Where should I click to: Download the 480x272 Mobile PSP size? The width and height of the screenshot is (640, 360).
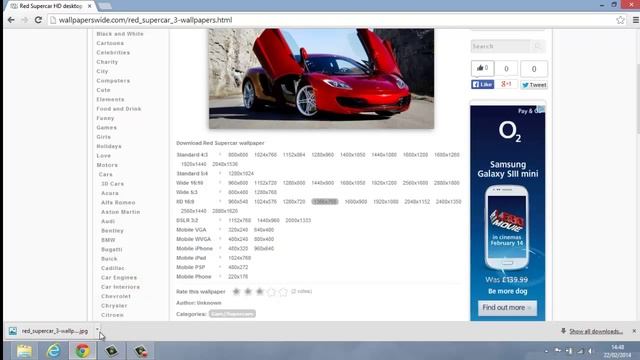pos(238,267)
